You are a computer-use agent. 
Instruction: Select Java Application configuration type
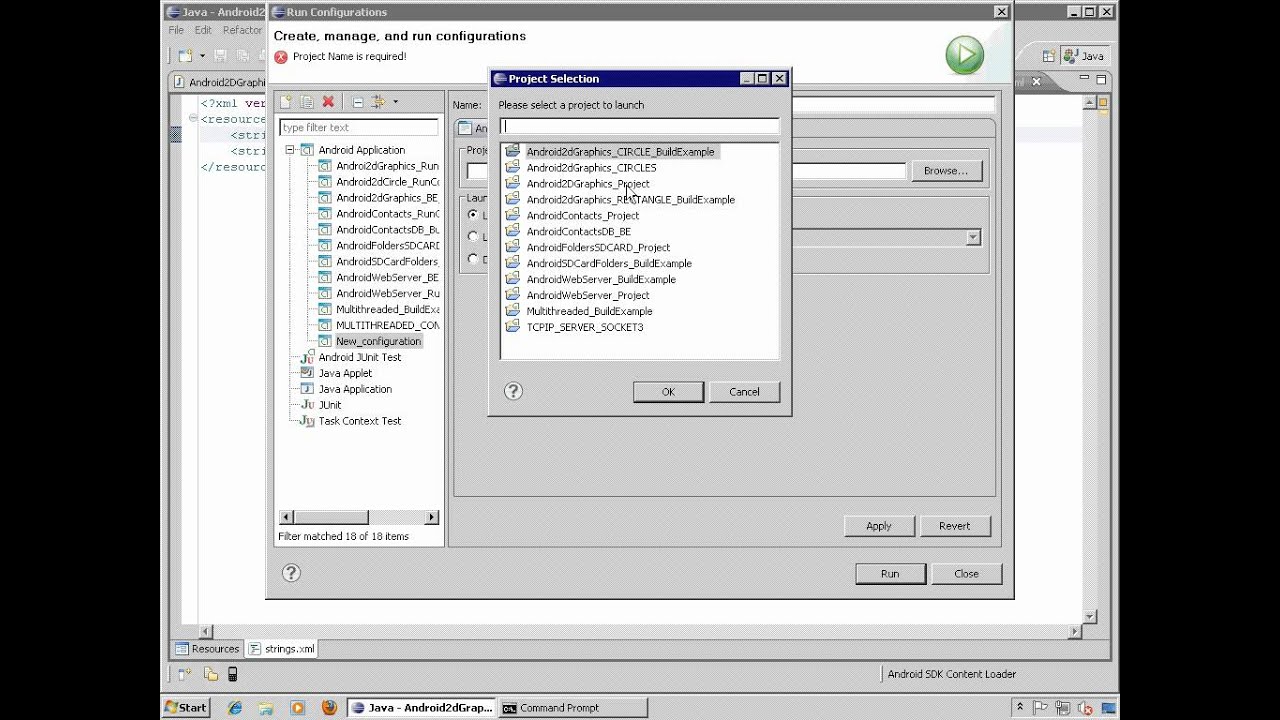(x=355, y=389)
